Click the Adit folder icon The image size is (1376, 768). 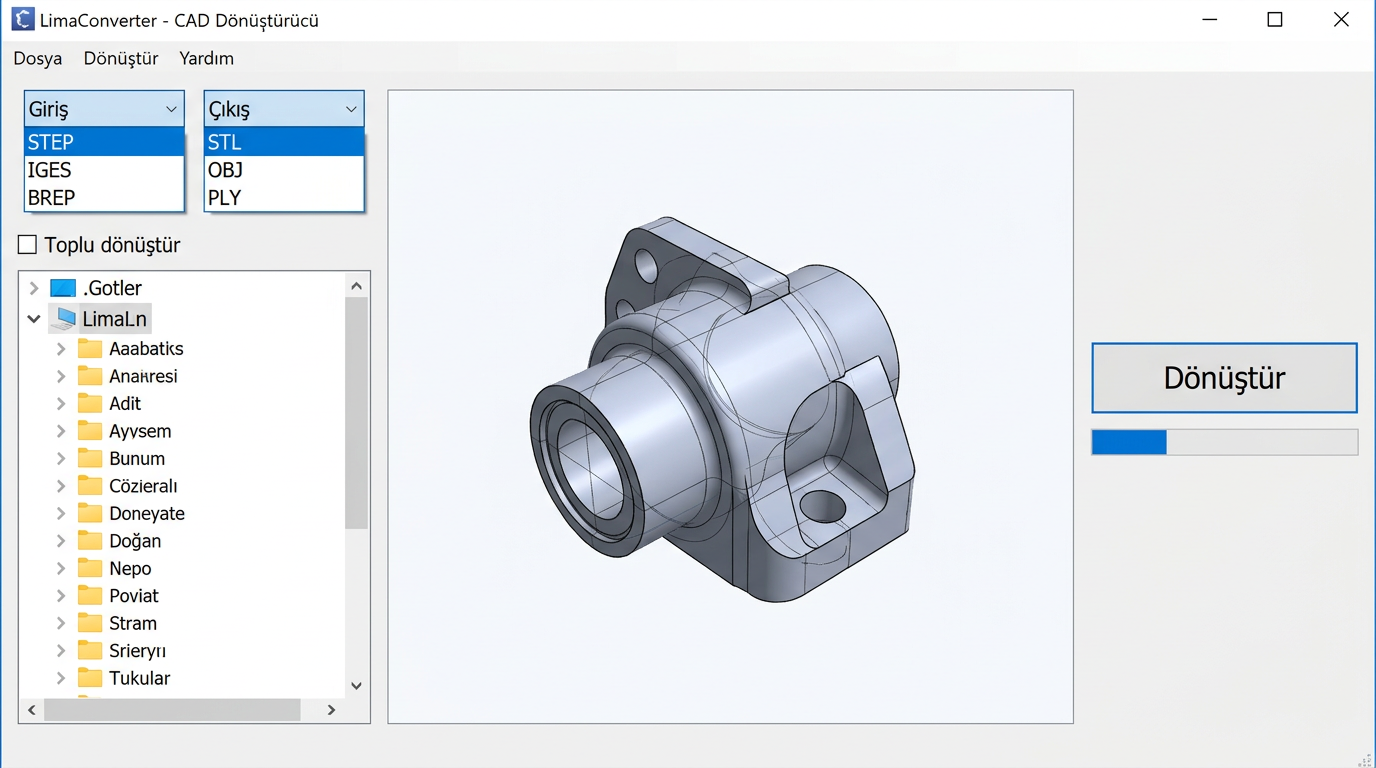[x=91, y=403]
